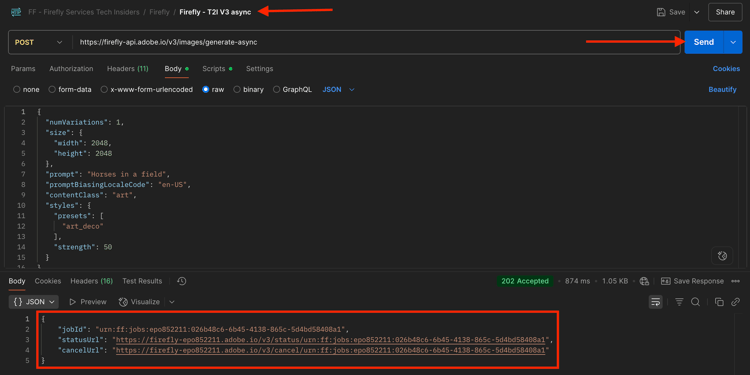Open the cancelUrl link in response
750x375 pixels.
(x=331, y=350)
